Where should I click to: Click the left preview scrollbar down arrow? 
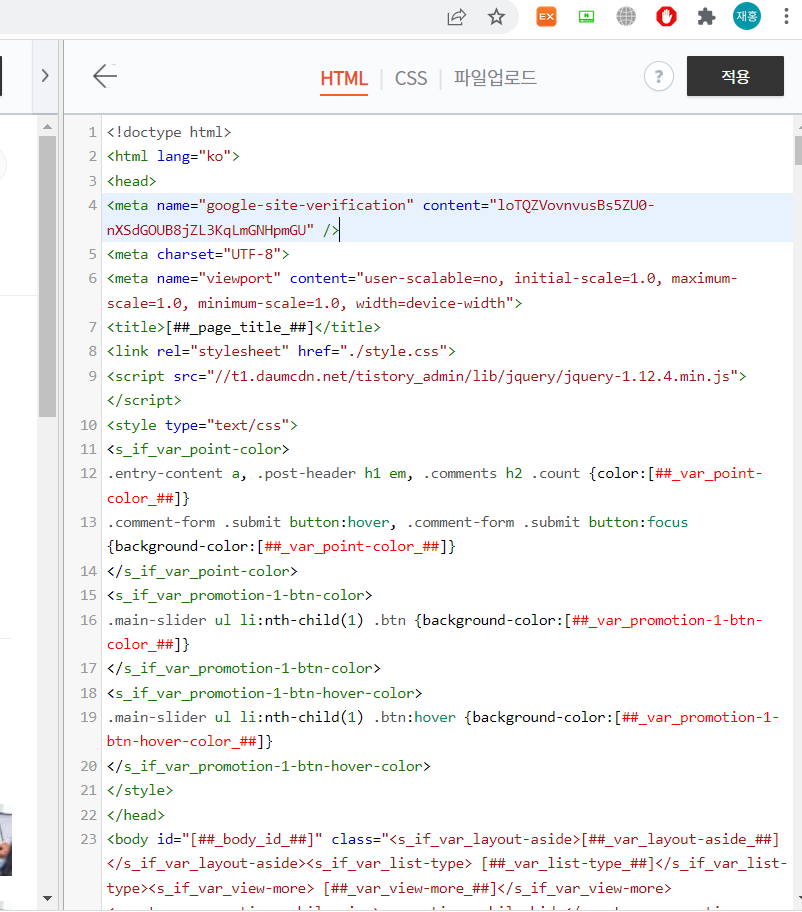[x=48, y=899]
